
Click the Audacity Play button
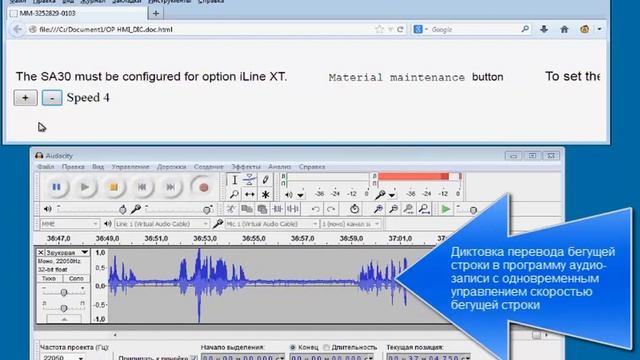point(85,187)
